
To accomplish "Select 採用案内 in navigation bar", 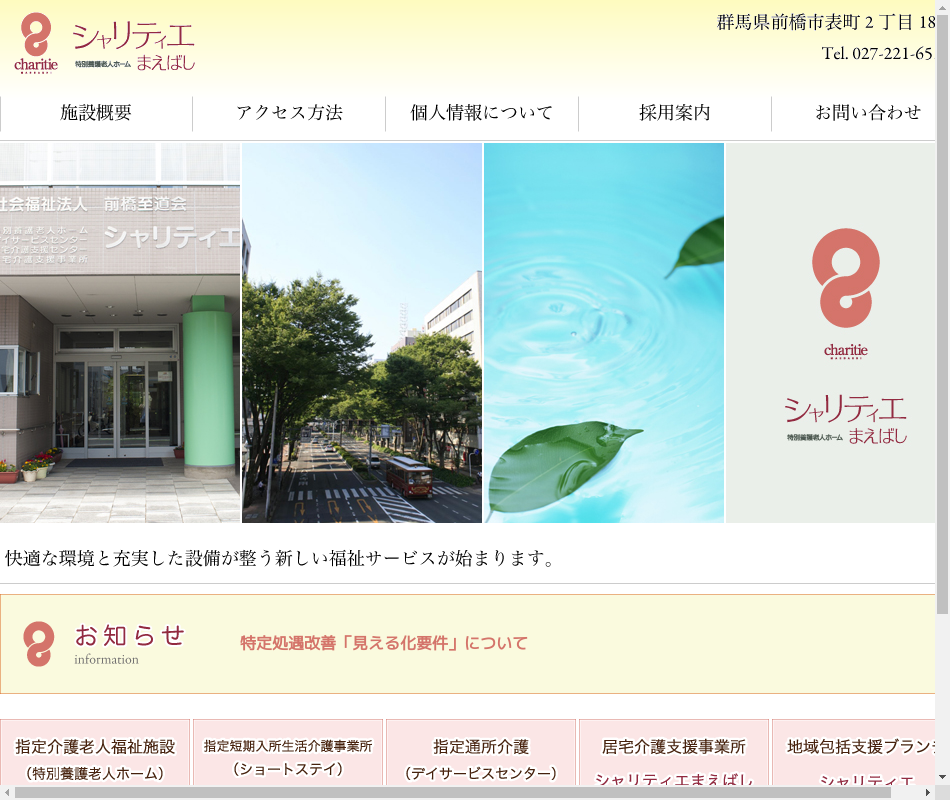I will 675,113.
